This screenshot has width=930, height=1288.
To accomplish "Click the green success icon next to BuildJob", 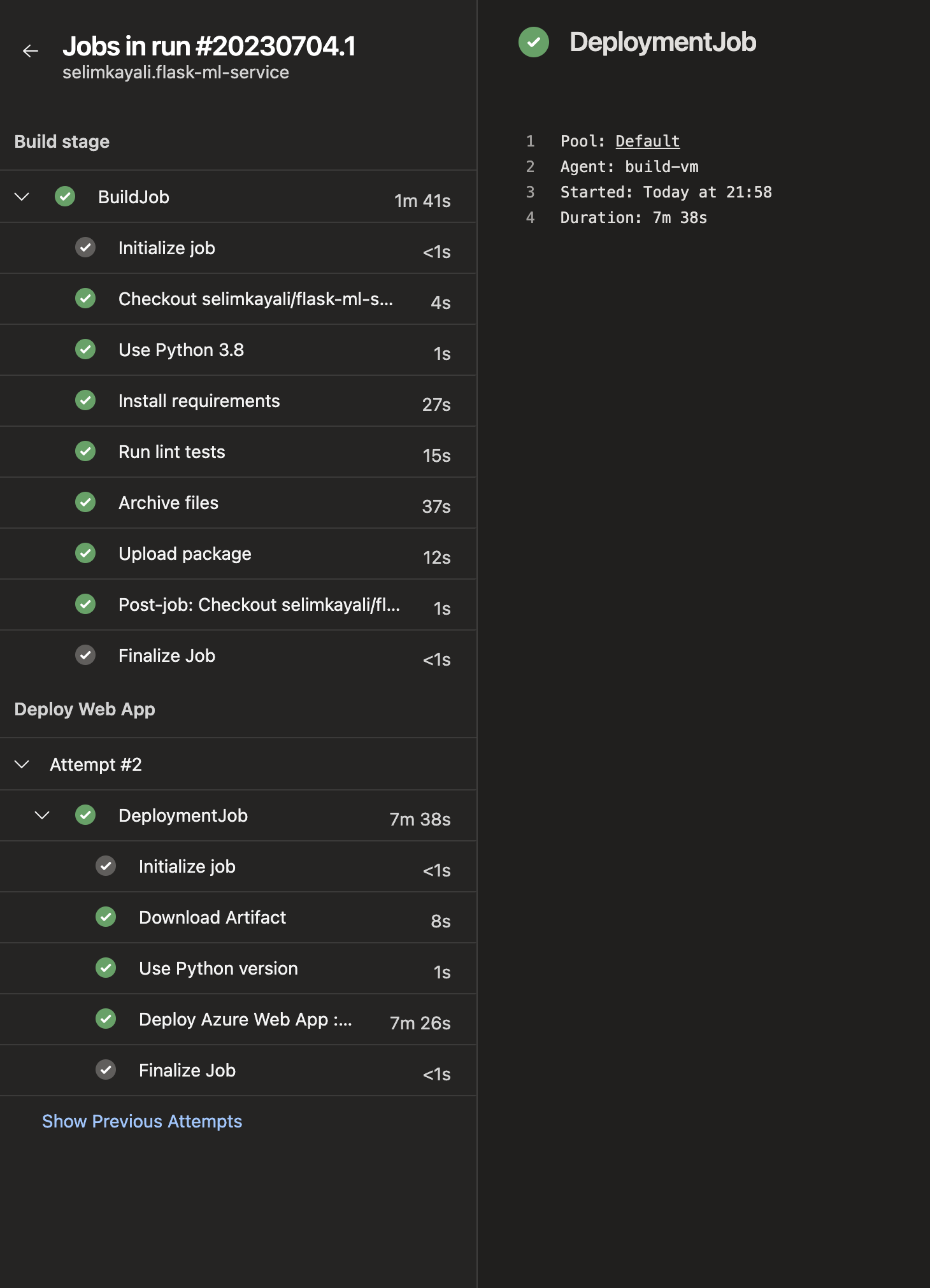I will tap(66, 197).
